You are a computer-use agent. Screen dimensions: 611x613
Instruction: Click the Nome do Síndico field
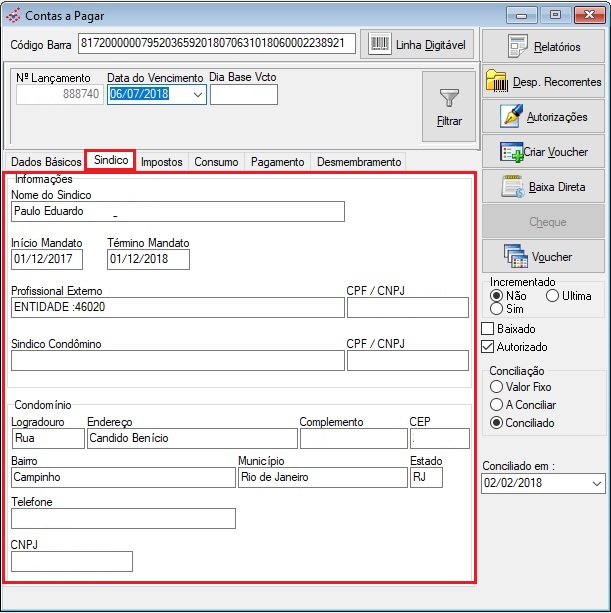tap(177, 211)
